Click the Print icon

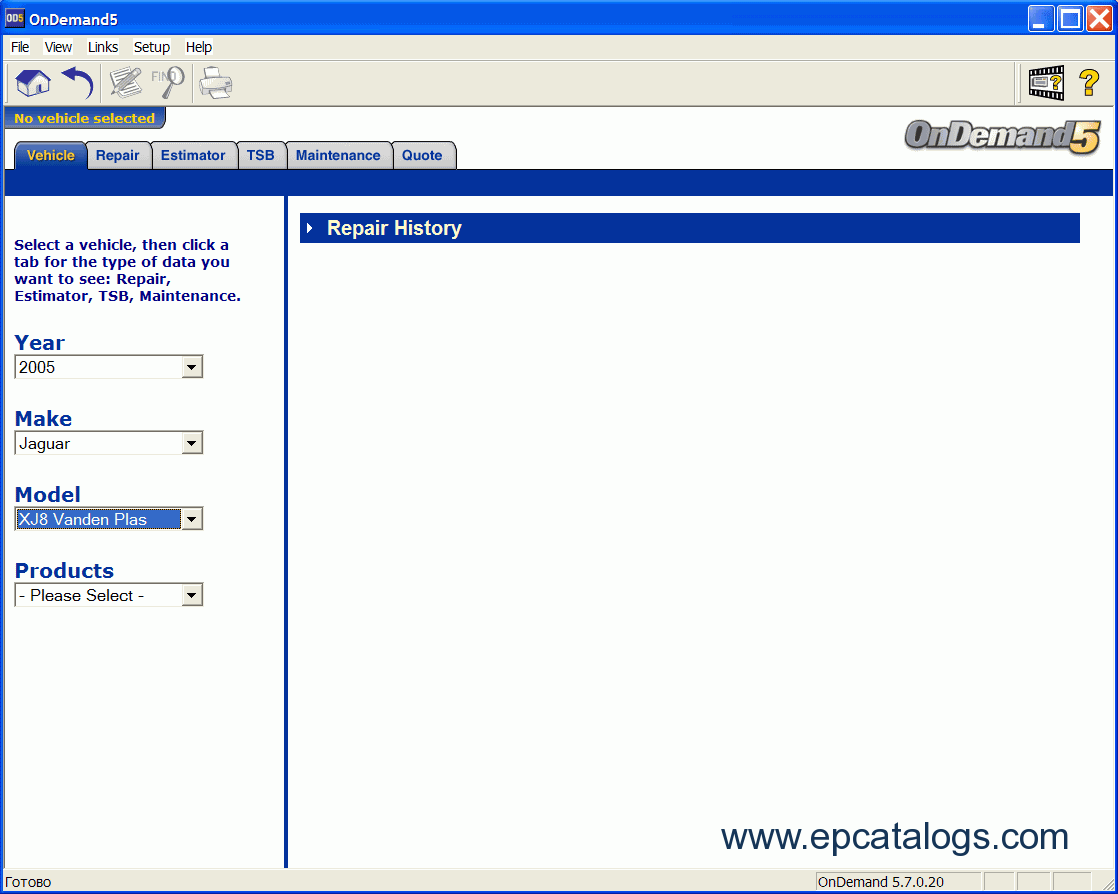[215, 82]
